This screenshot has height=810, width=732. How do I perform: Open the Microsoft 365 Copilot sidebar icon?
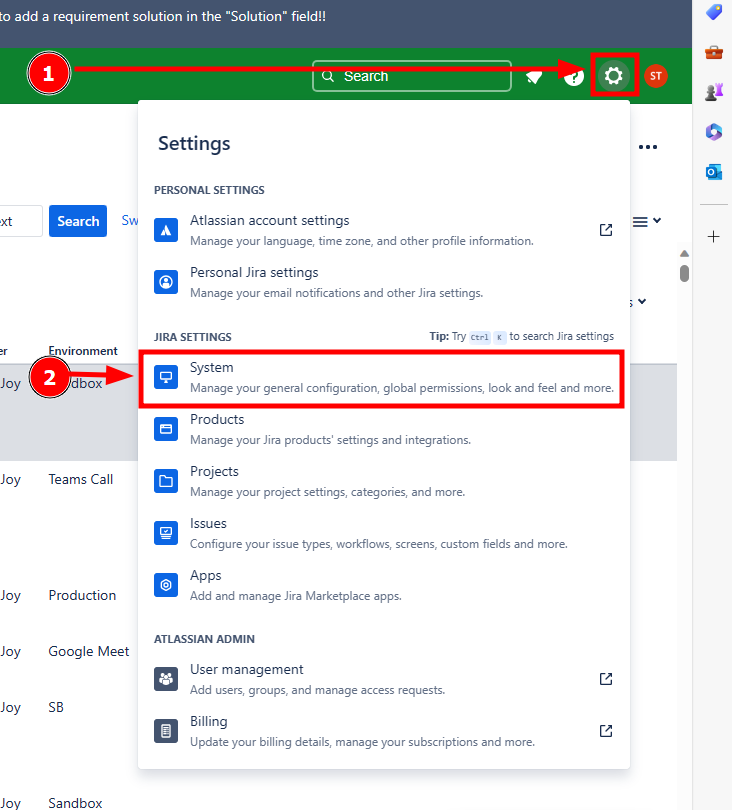(x=714, y=132)
